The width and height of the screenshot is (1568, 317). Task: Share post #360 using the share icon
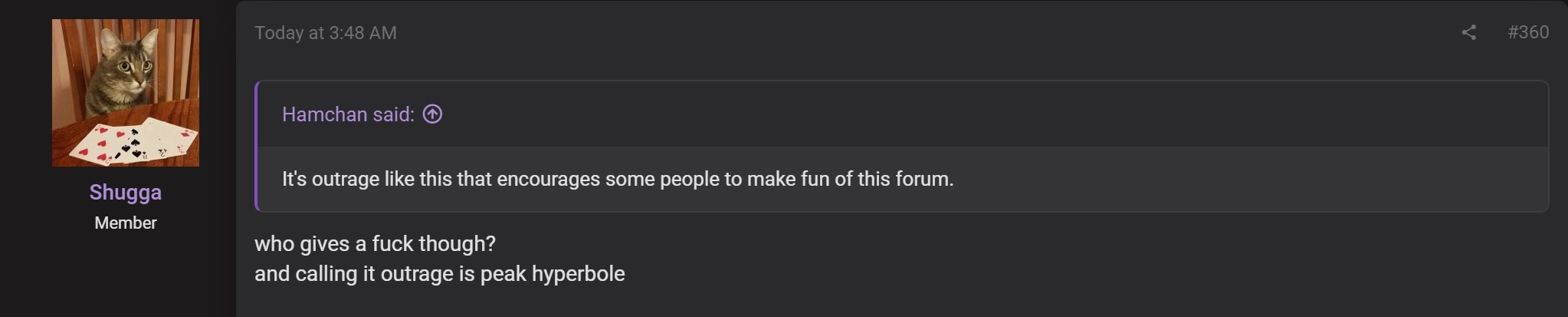coord(1468,32)
